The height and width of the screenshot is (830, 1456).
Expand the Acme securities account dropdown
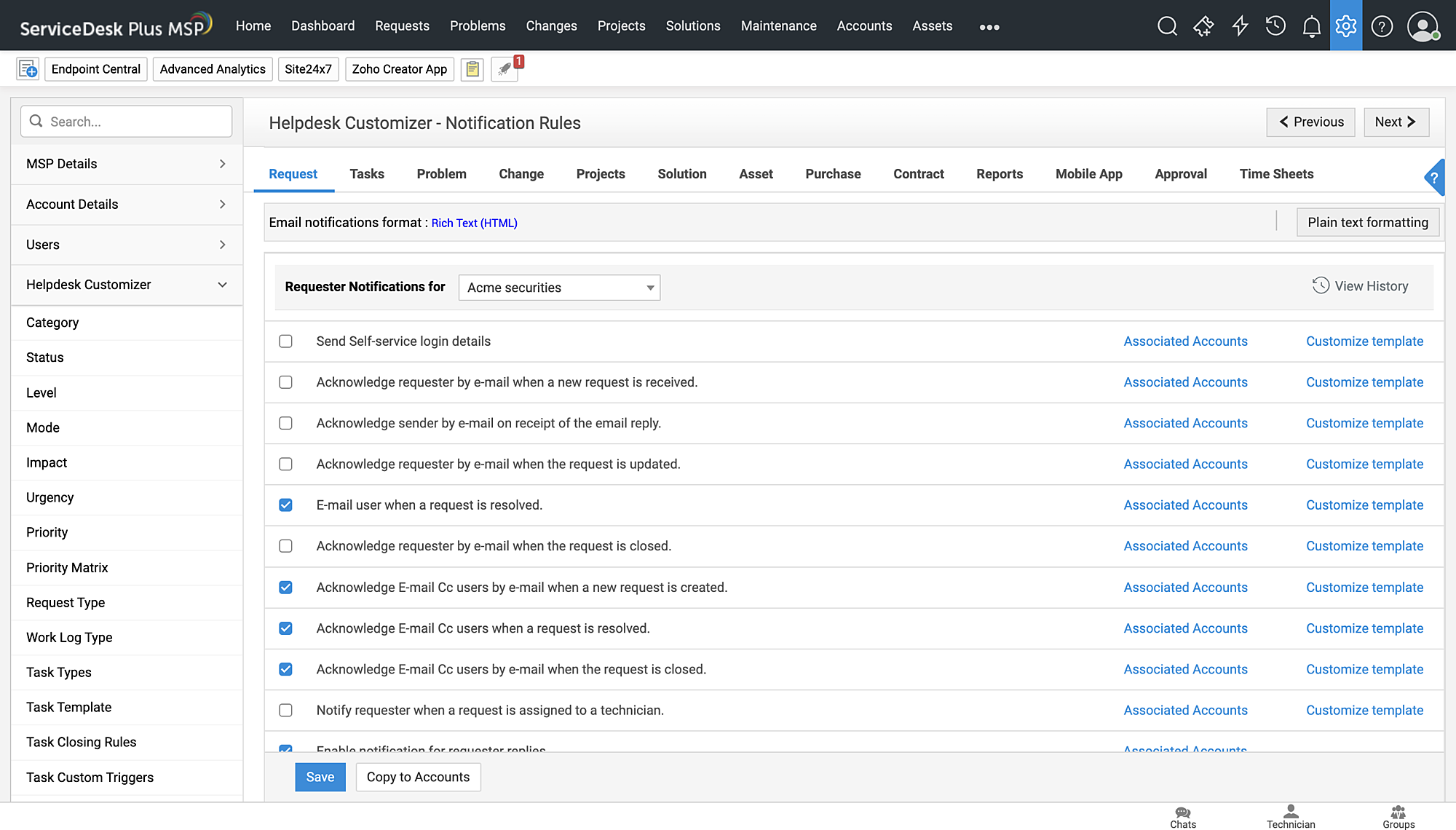click(x=648, y=287)
